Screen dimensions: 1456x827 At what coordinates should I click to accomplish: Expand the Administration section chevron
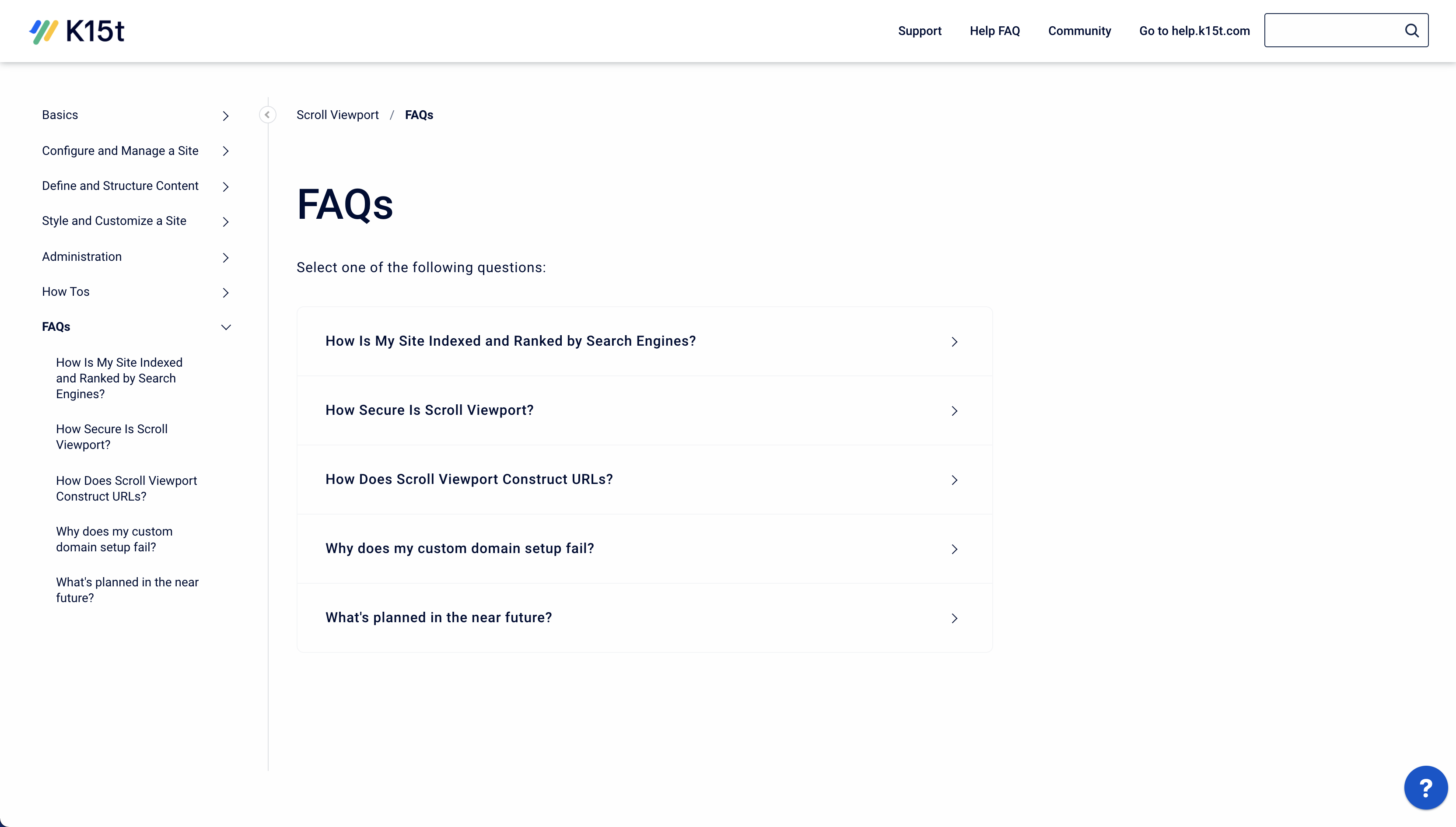coord(225,258)
